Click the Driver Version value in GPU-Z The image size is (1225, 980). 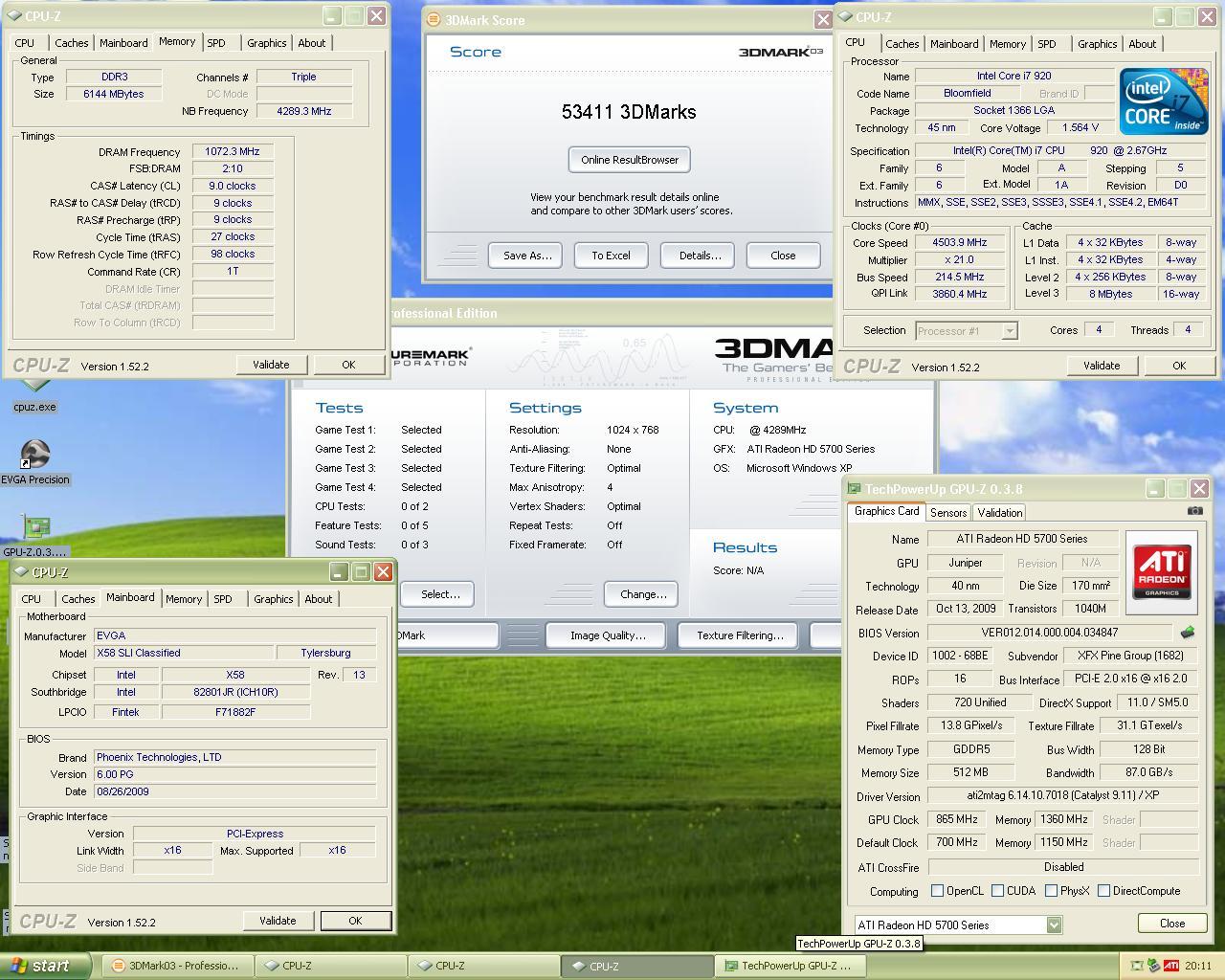(1063, 796)
